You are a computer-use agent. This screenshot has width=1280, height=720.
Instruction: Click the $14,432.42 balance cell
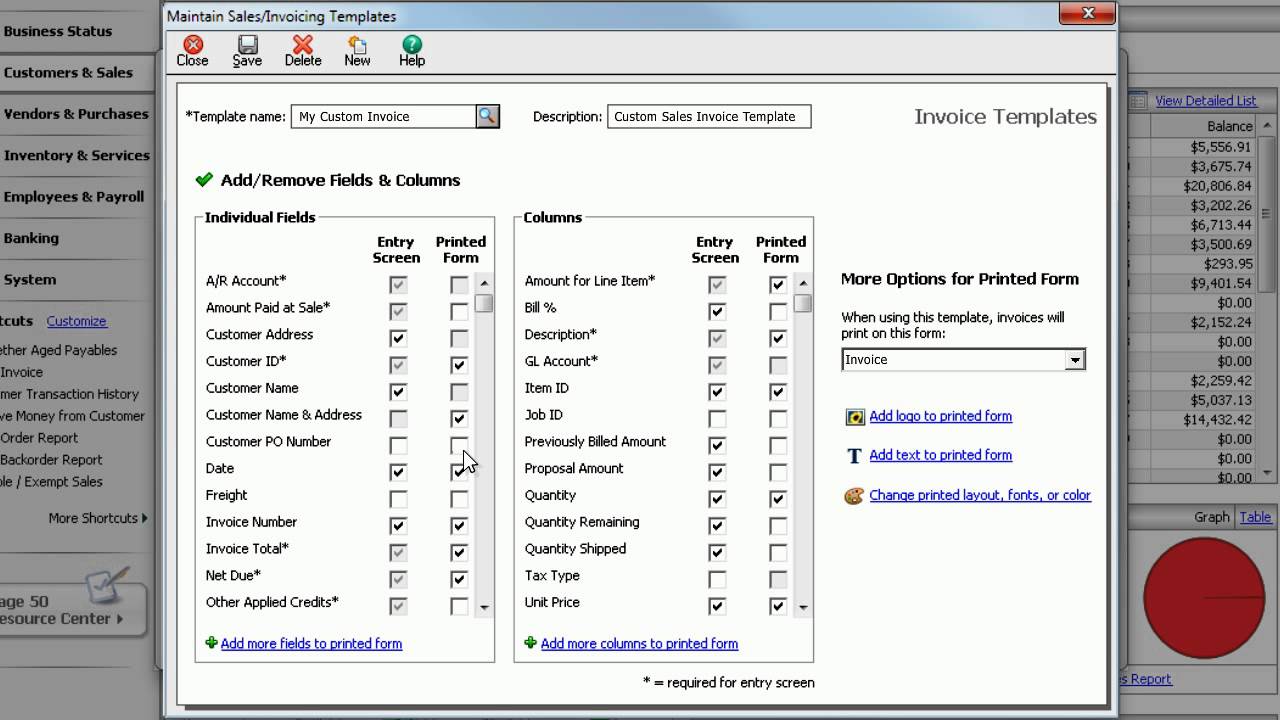point(1204,420)
